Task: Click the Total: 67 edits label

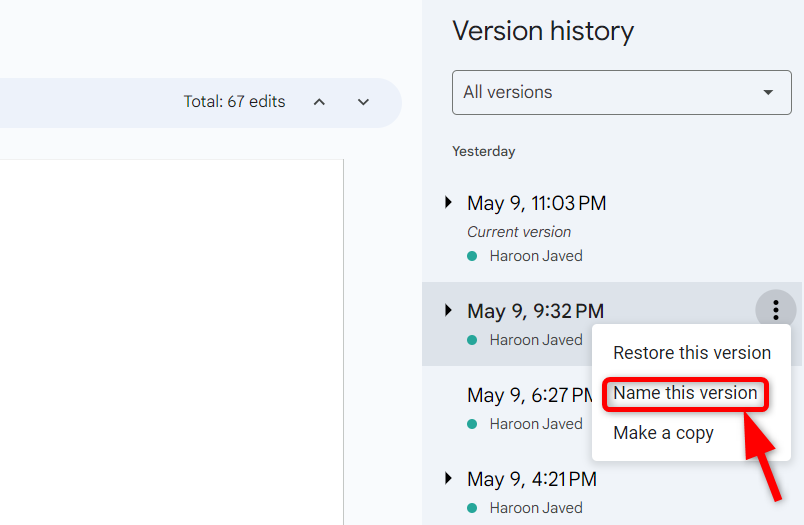Action: [x=234, y=102]
